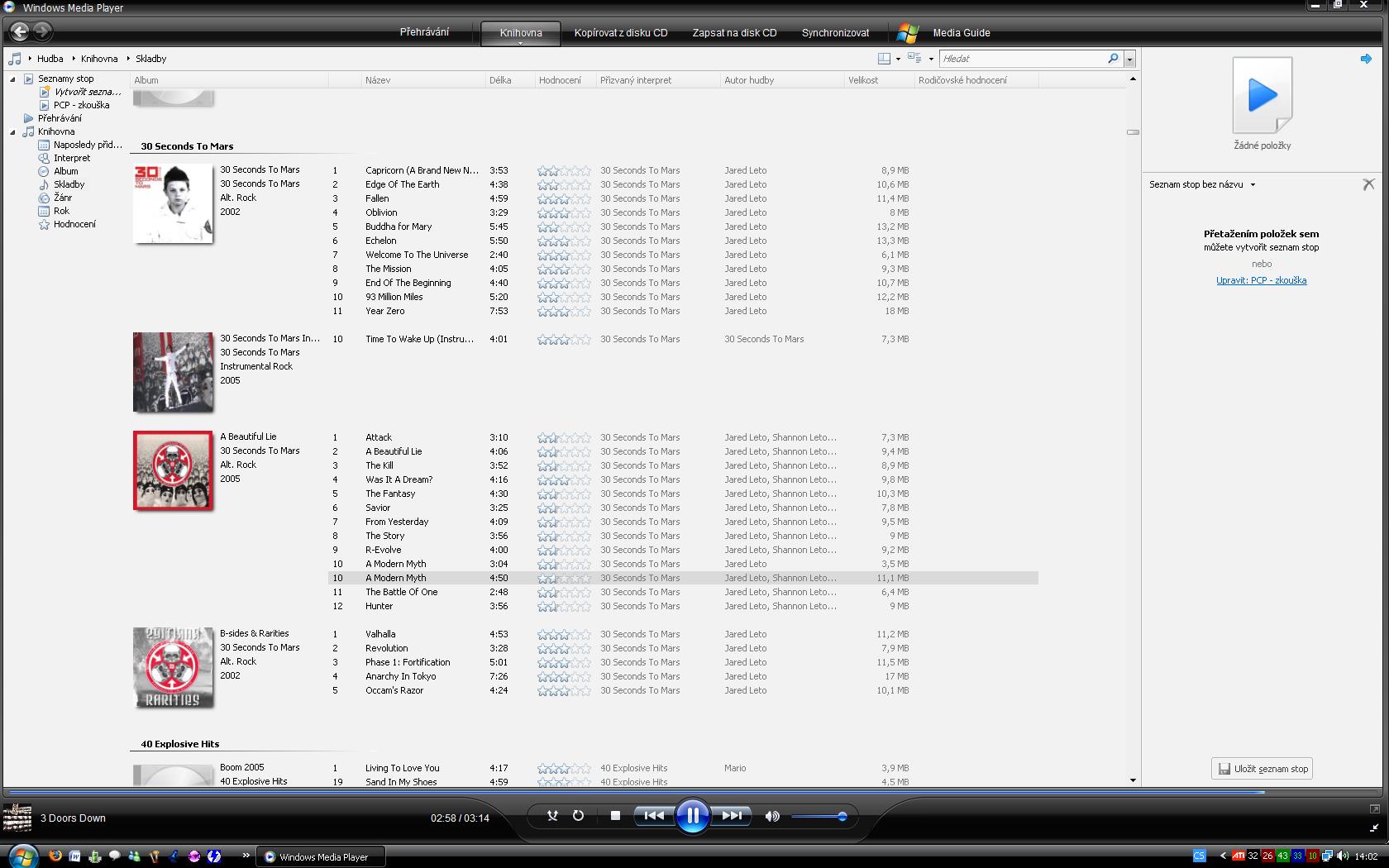Skip to next track
1389x868 pixels.
[x=732, y=816]
